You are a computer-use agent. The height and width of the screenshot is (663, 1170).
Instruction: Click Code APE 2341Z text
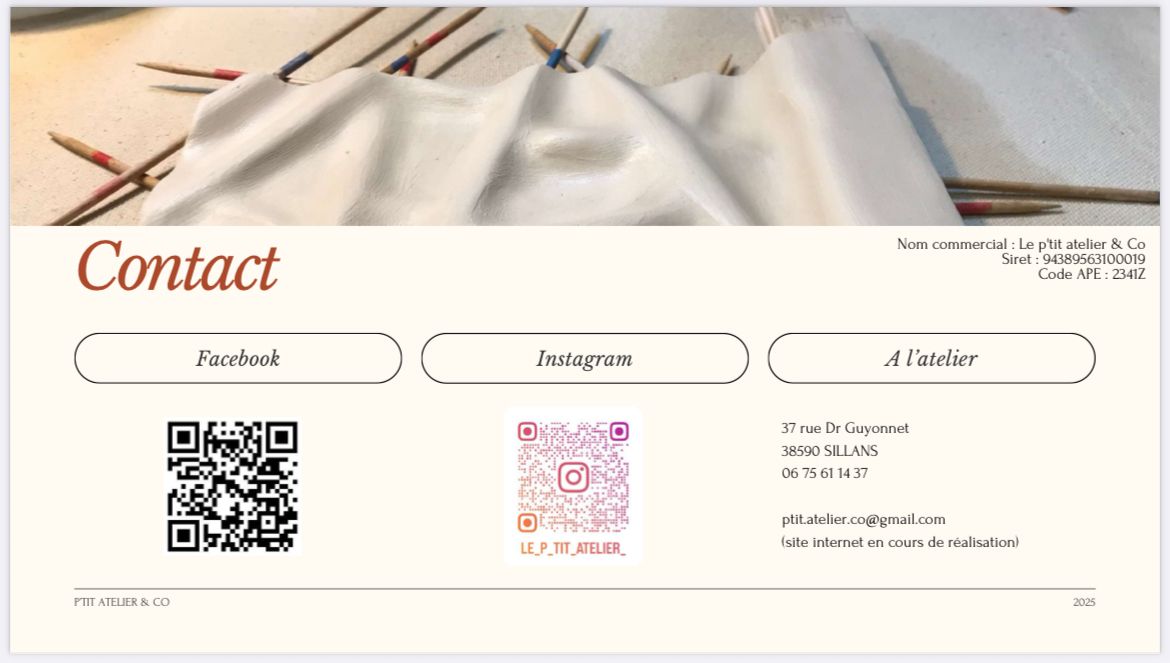(x=1092, y=274)
